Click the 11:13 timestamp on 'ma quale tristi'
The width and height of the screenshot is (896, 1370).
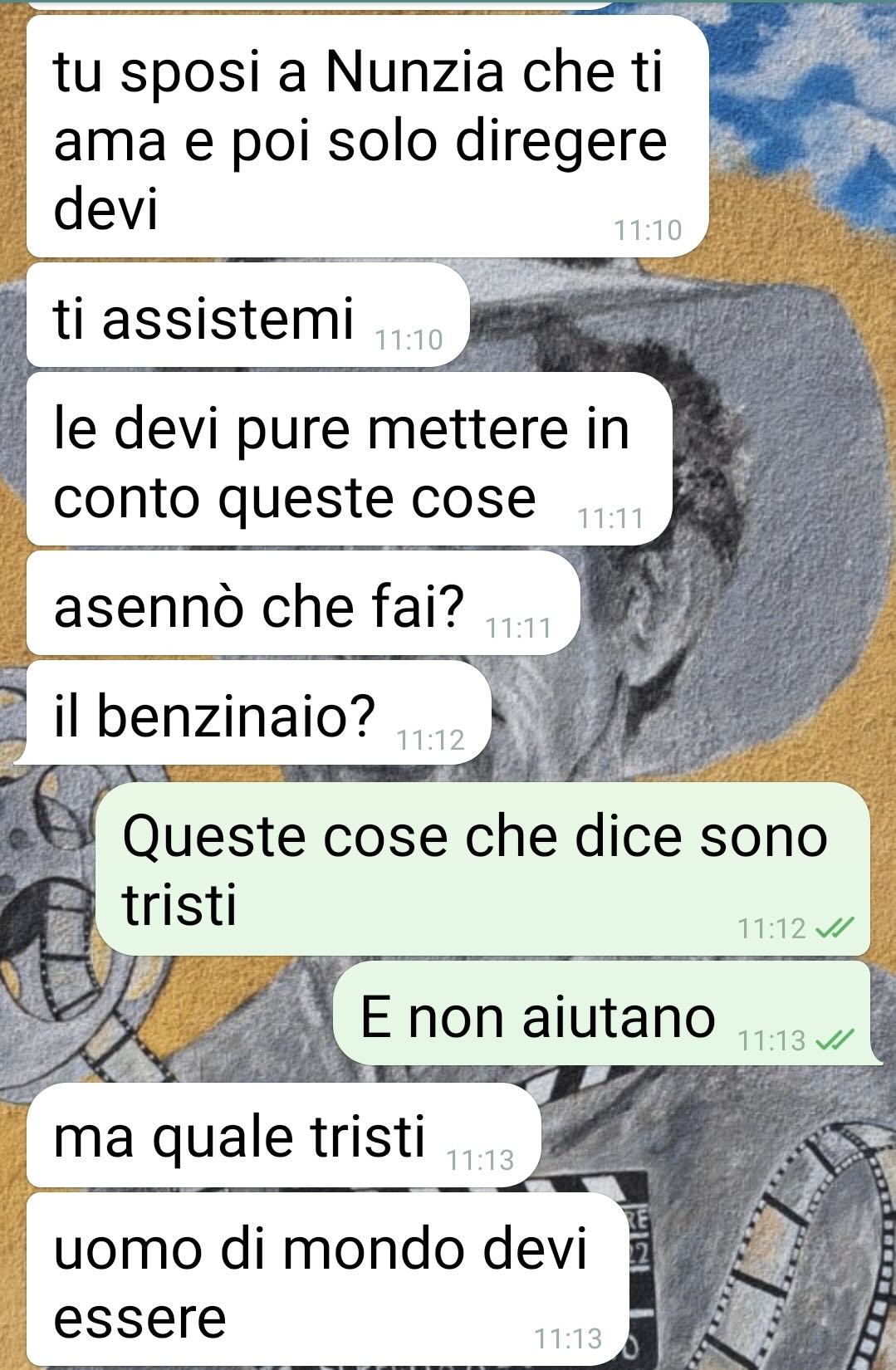[x=480, y=1160]
